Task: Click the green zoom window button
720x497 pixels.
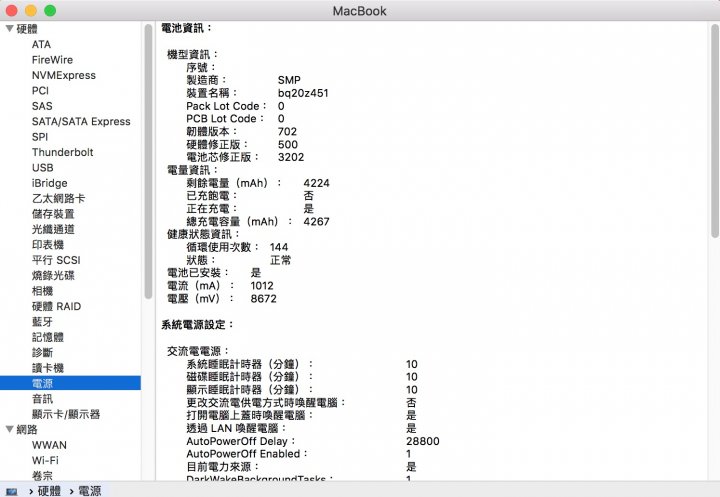Action: 50,11
